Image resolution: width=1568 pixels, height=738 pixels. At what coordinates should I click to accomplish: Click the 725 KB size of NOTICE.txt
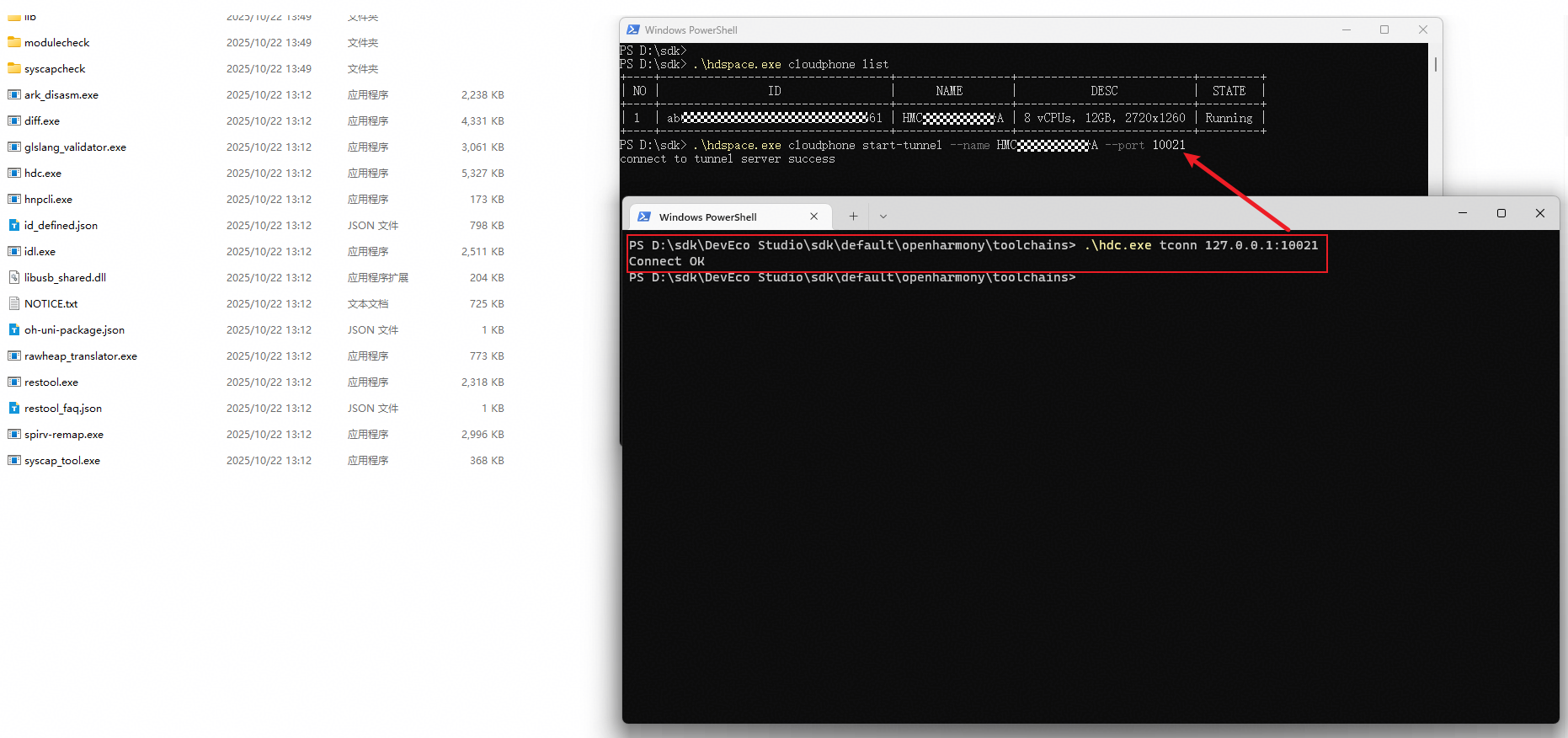point(487,303)
